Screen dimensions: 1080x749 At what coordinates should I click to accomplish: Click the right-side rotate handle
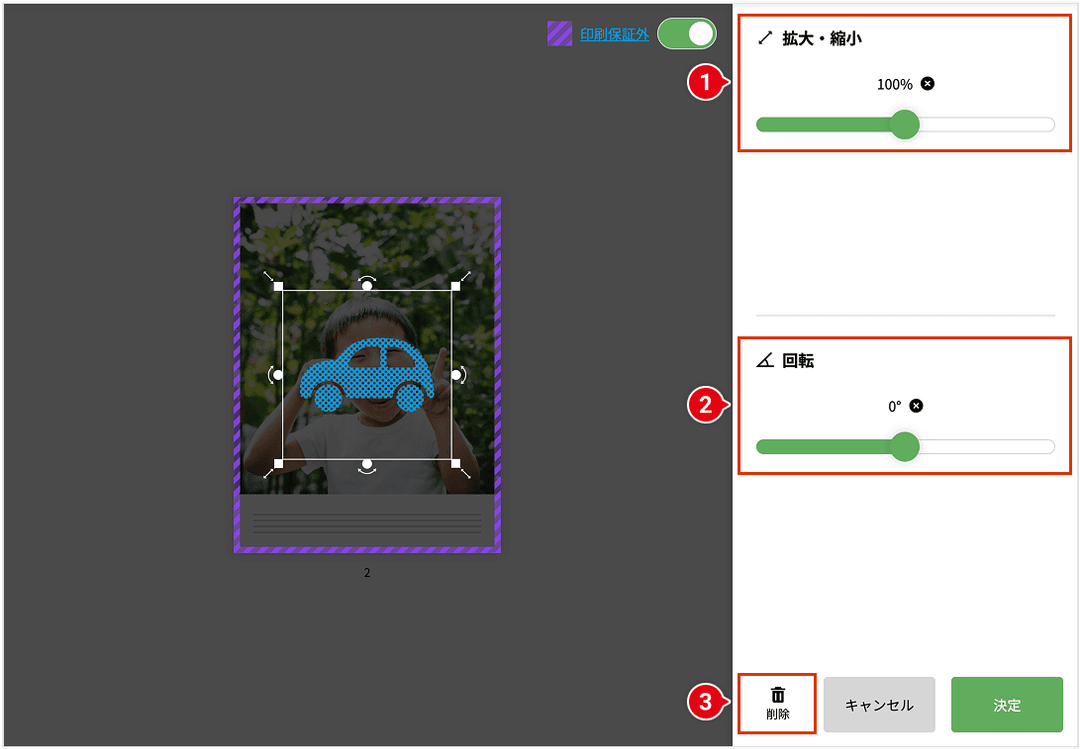click(455, 375)
